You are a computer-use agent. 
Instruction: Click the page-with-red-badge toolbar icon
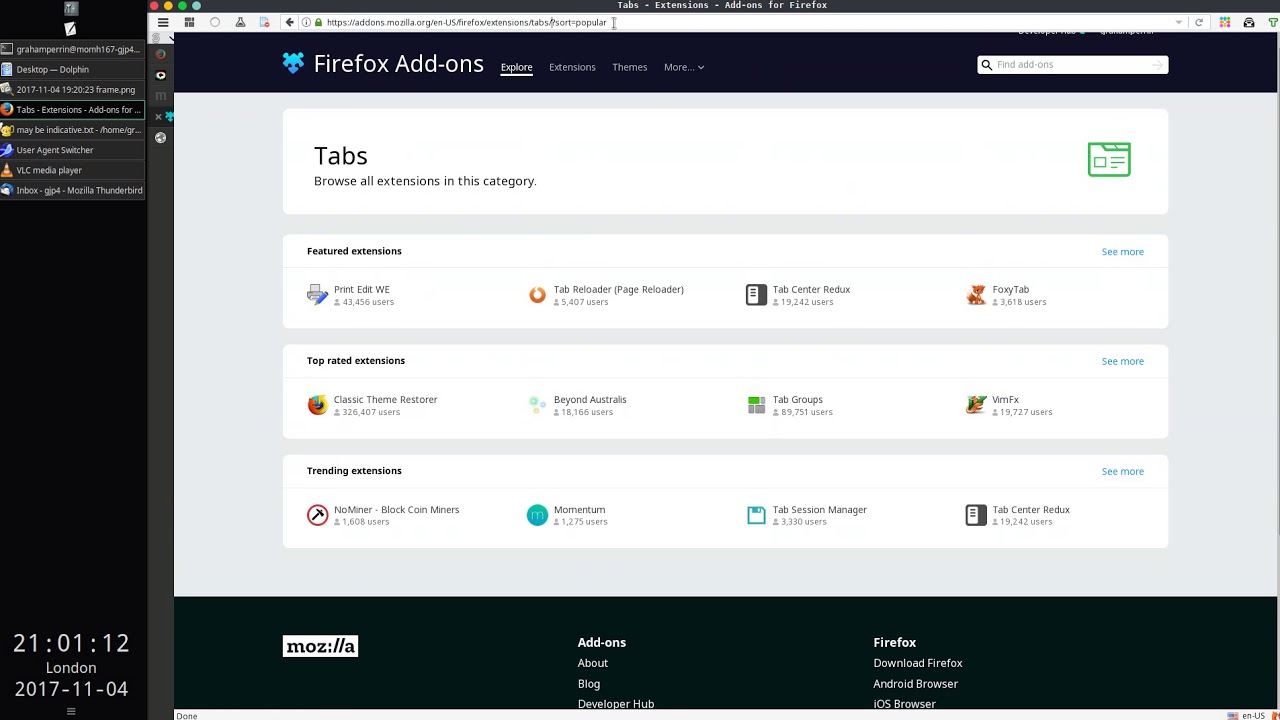coord(264,22)
